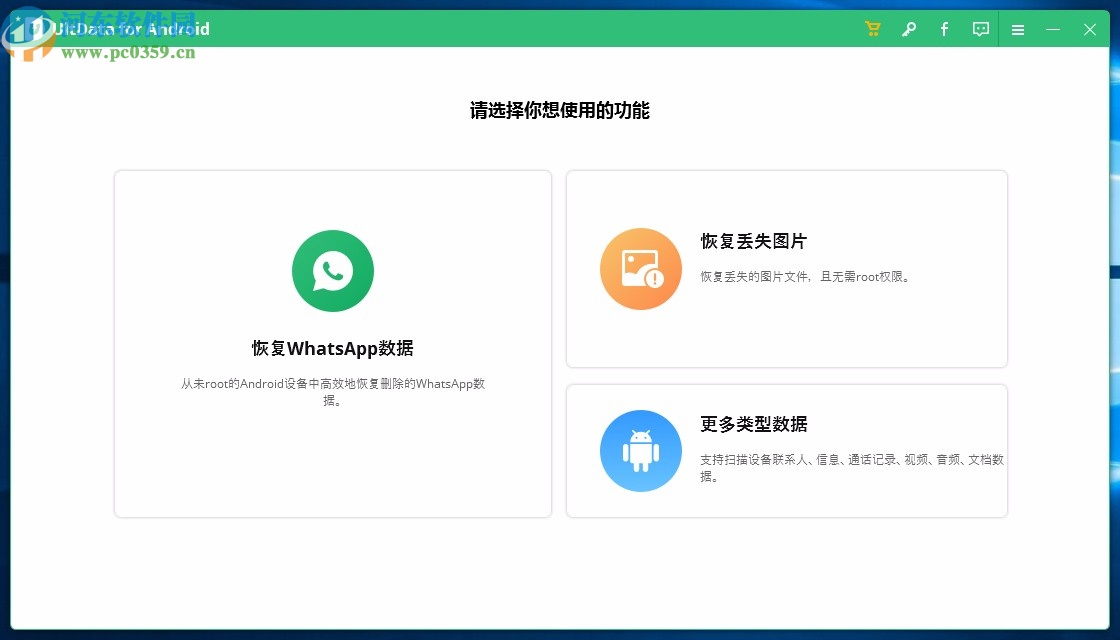Open the shopping cart purchase icon
The height and width of the screenshot is (640, 1120).
(872, 29)
